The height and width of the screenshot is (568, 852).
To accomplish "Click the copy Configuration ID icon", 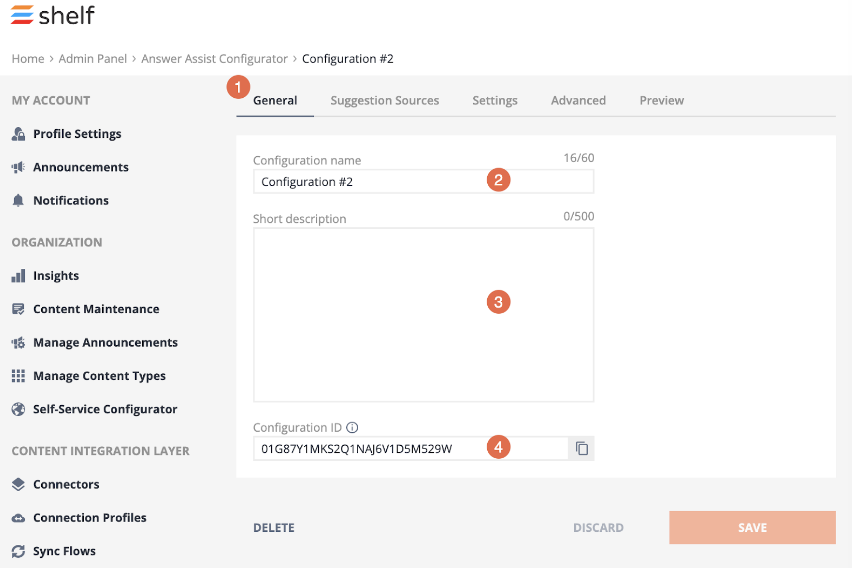I will (x=581, y=448).
